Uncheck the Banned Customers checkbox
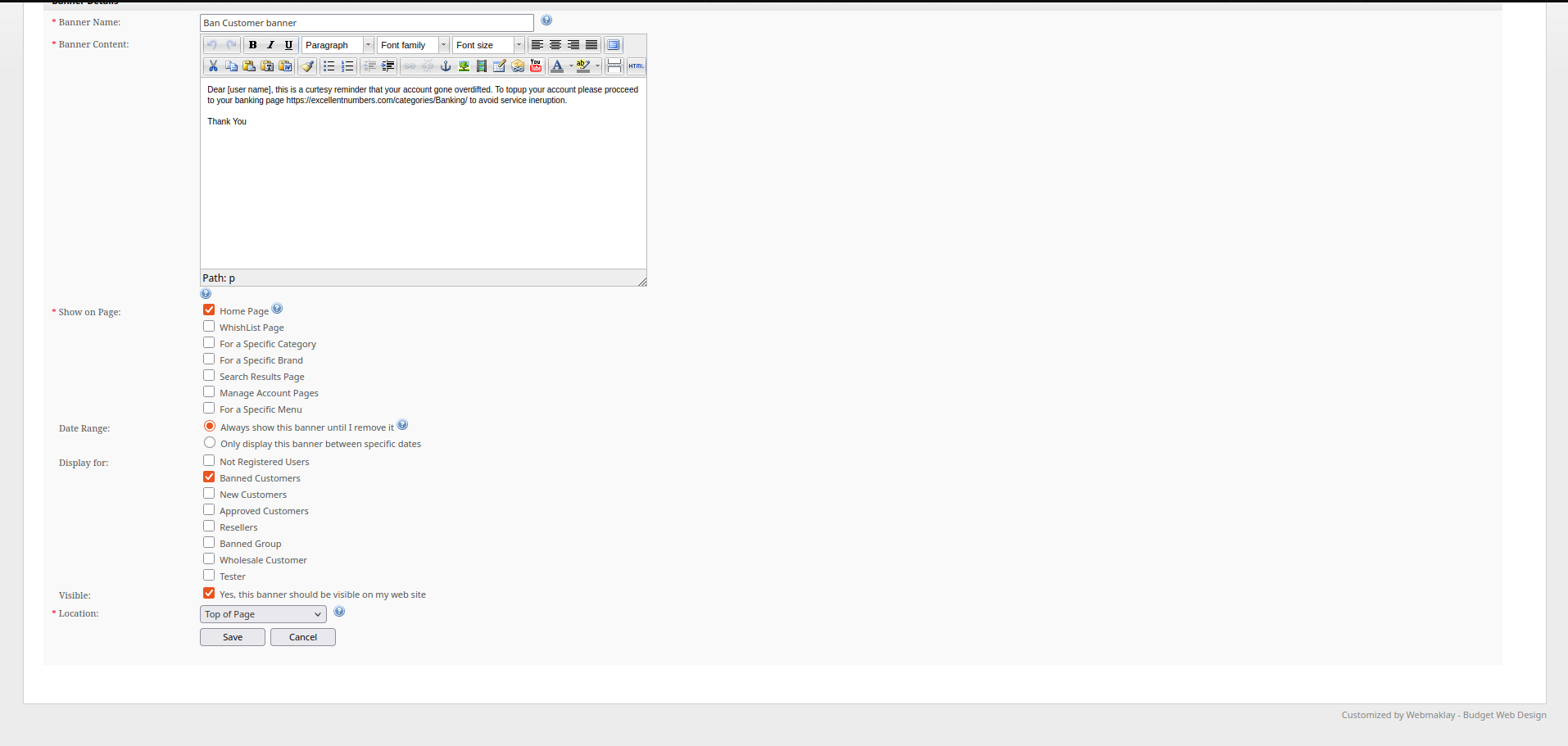This screenshot has width=1568, height=746. 209,477
